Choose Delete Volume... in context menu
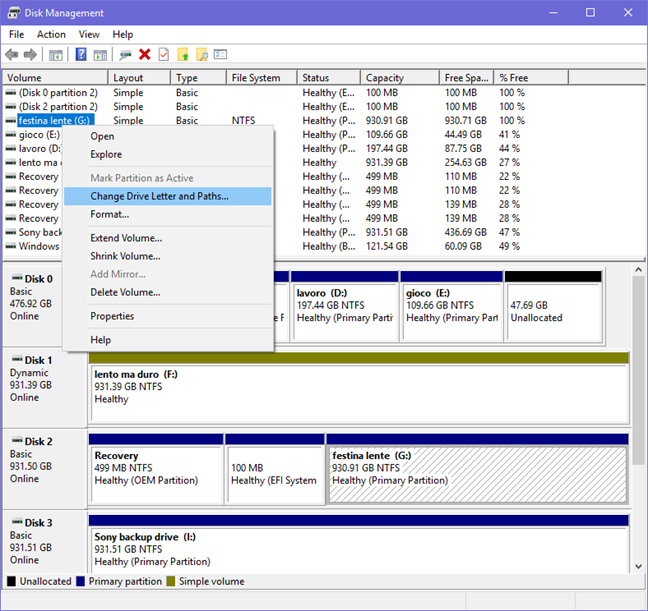 coord(168,293)
